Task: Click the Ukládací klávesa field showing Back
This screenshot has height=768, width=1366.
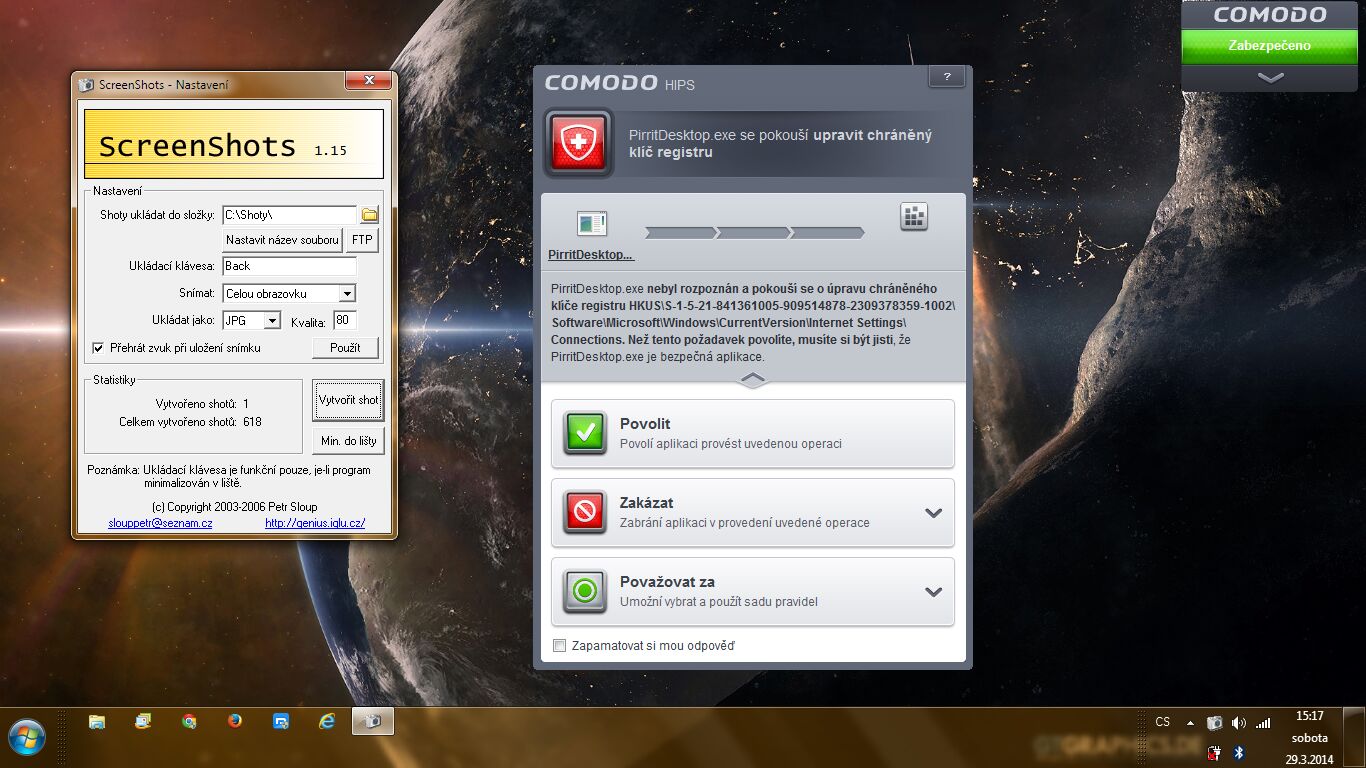Action: click(289, 267)
